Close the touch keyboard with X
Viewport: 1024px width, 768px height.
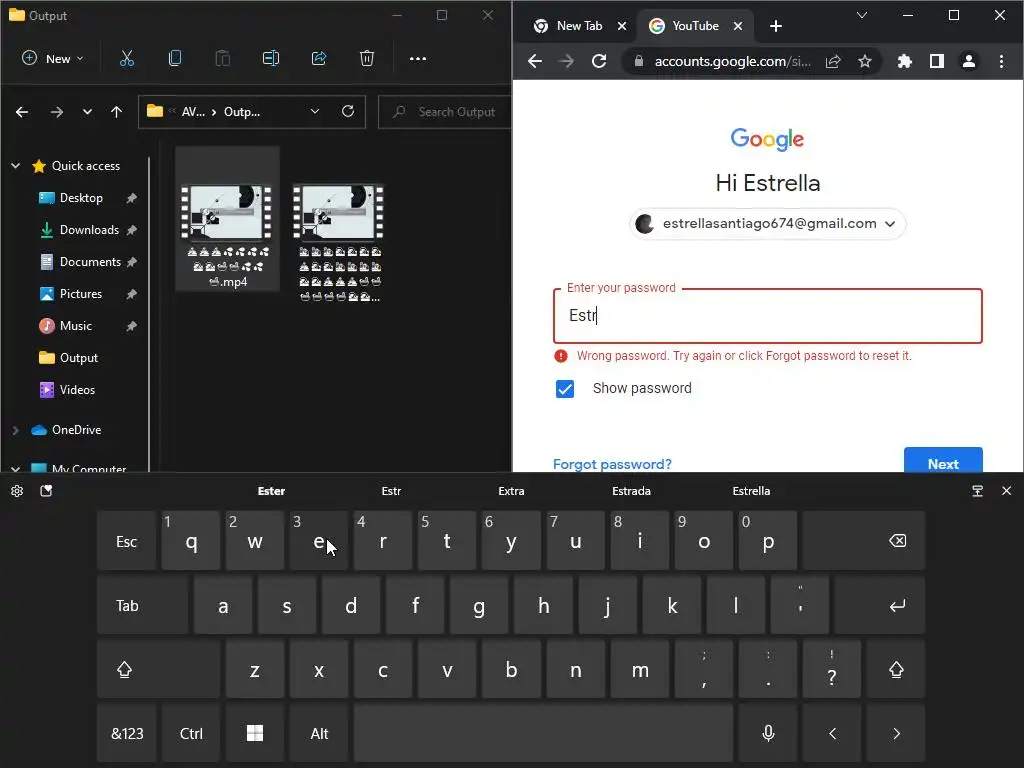click(1006, 491)
